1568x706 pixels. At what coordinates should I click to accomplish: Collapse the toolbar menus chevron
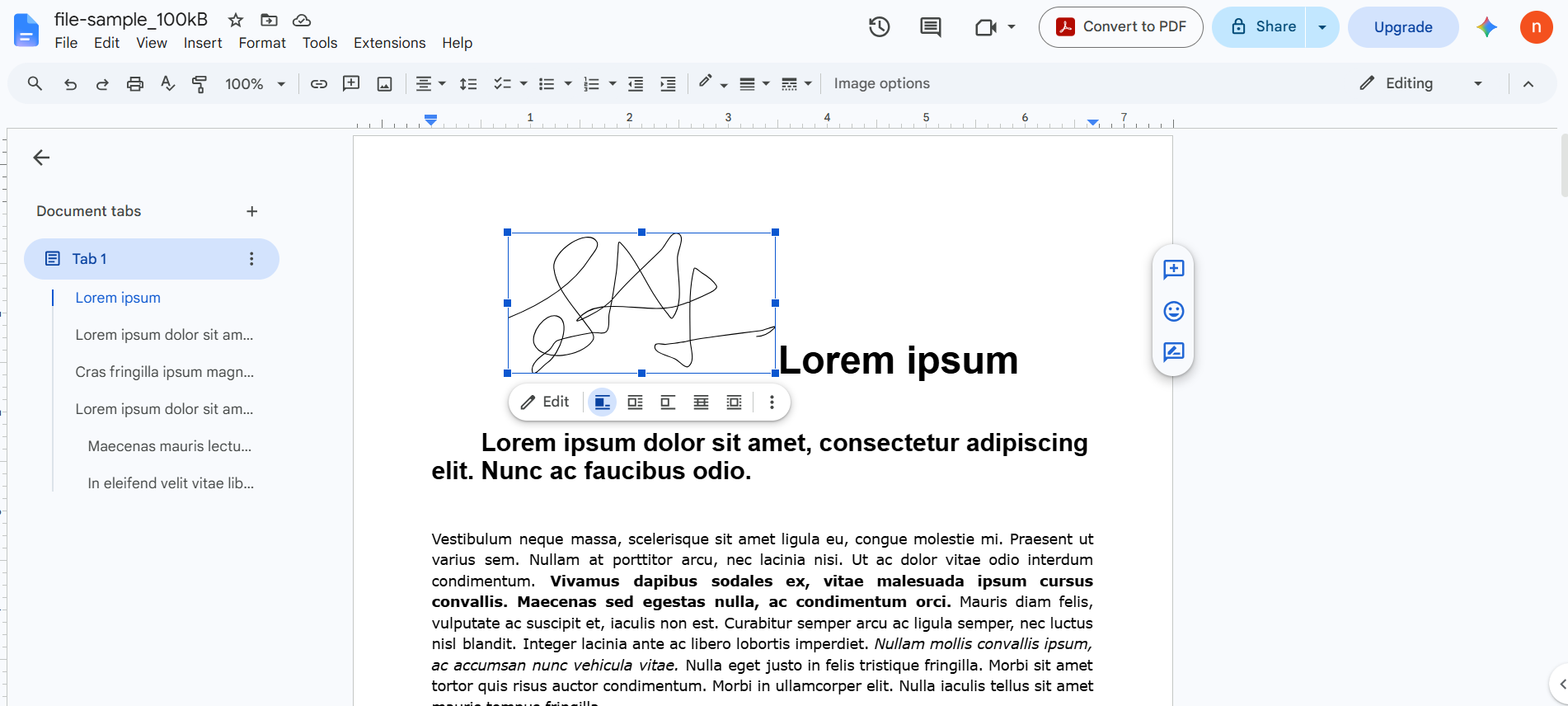pyautogui.click(x=1528, y=83)
